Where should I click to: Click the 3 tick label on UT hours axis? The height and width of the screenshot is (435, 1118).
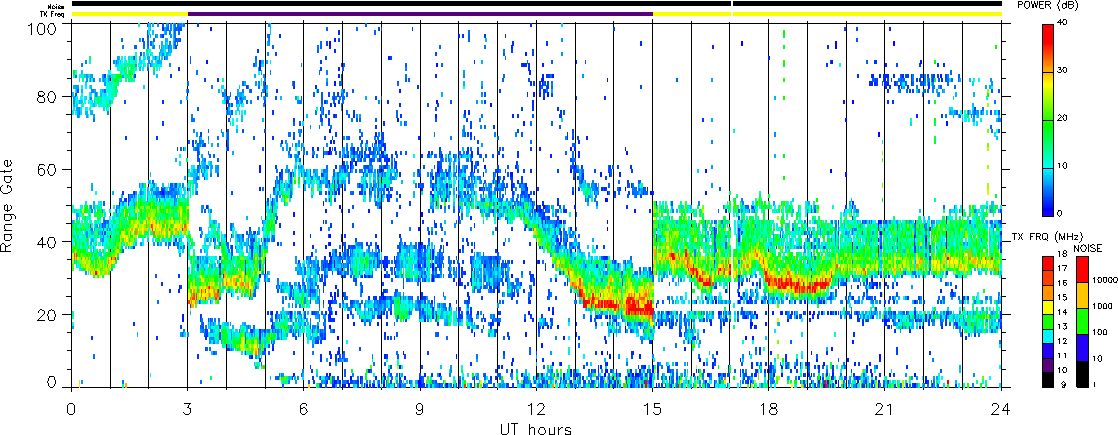188,409
